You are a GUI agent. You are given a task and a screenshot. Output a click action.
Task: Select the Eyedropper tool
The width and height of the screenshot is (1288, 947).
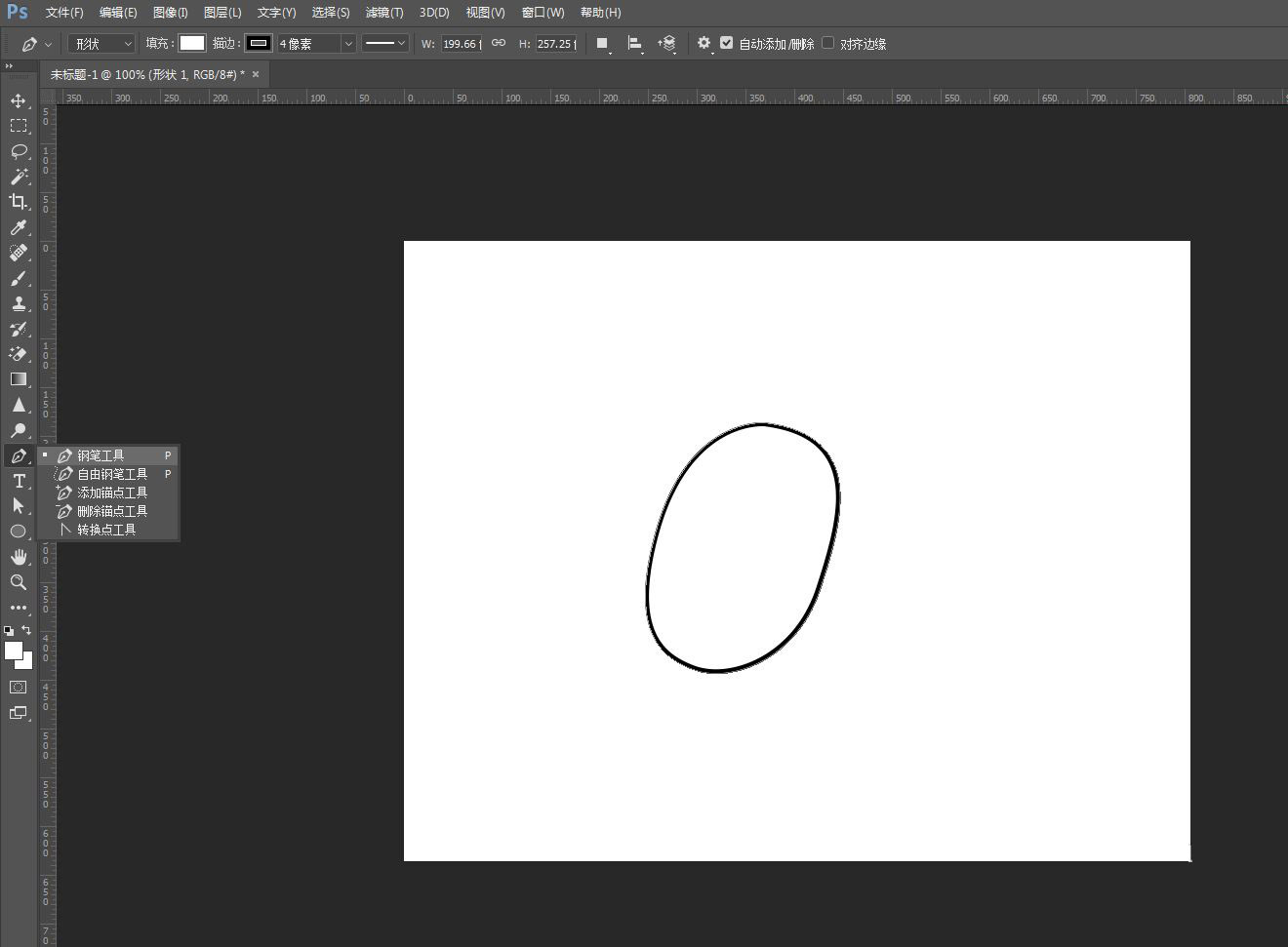point(18,227)
